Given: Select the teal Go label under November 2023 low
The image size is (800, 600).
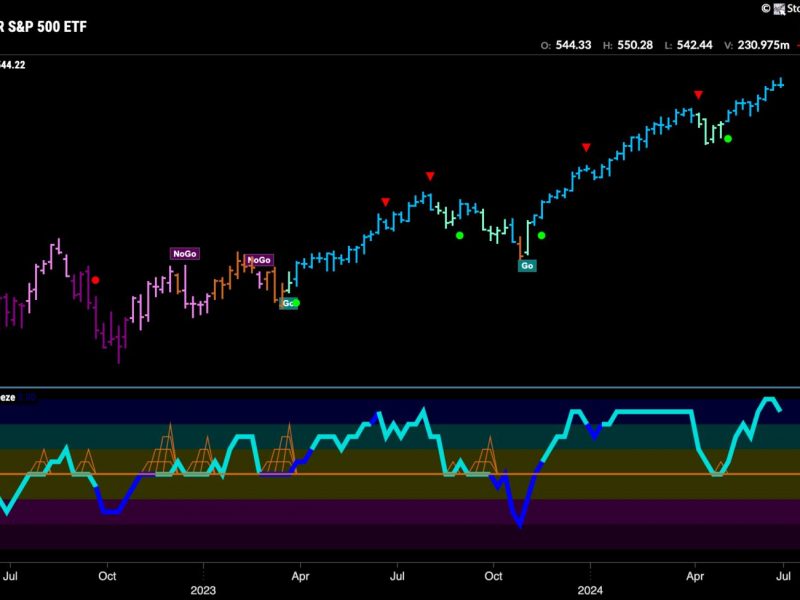Looking at the screenshot, I should [527, 266].
